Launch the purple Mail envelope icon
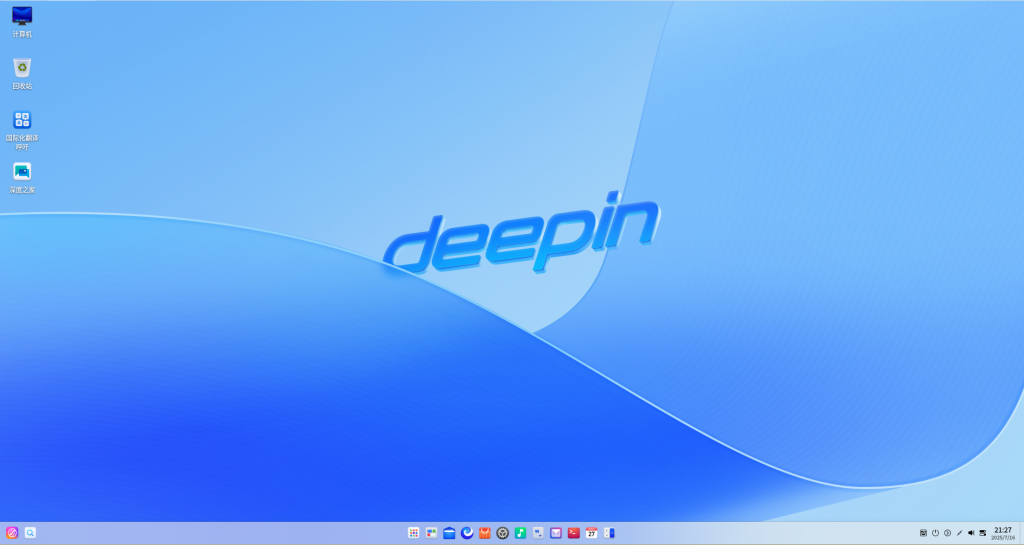The image size is (1024, 545). tap(556, 533)
